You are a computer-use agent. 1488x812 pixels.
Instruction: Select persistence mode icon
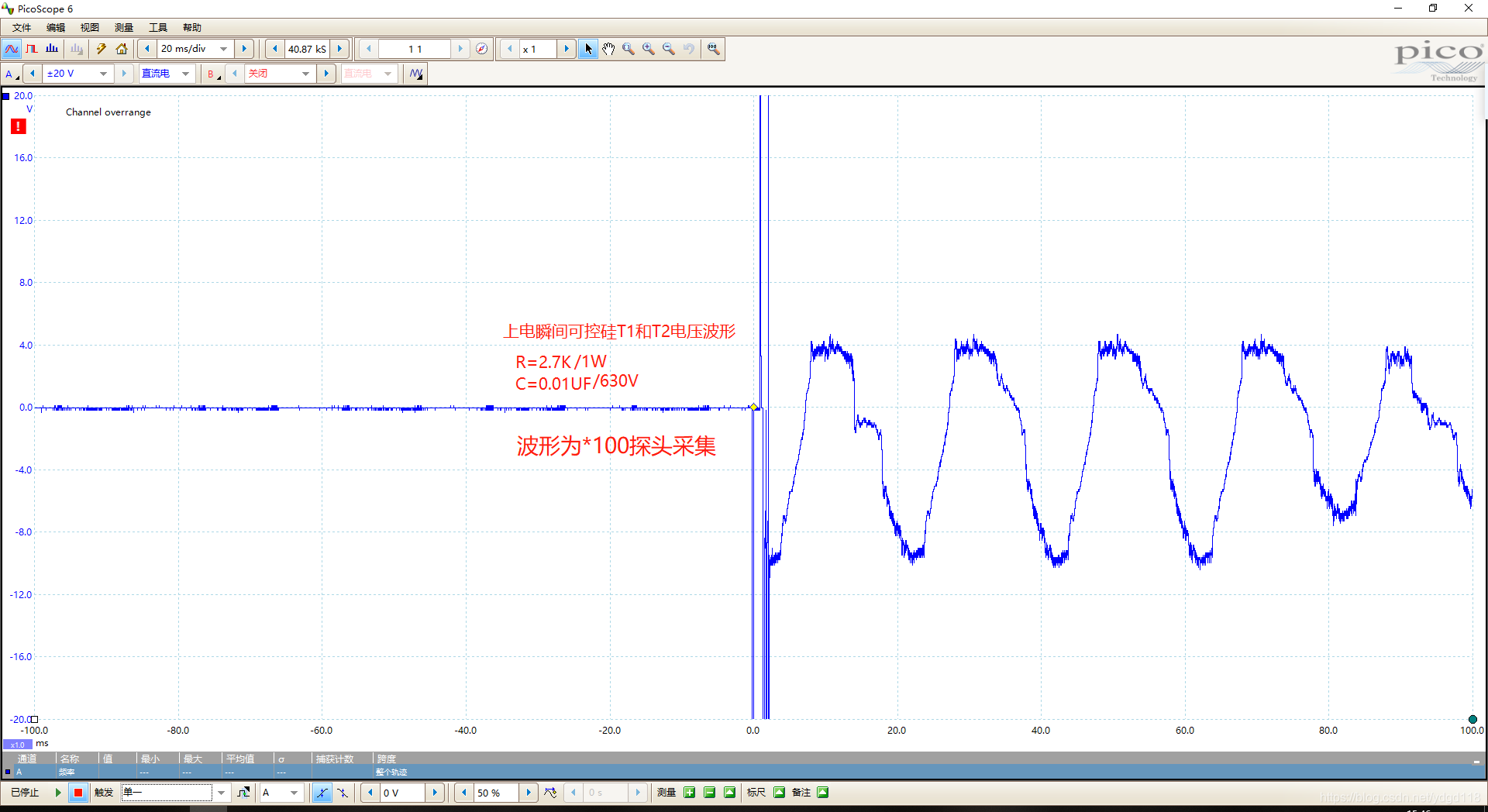32,49
